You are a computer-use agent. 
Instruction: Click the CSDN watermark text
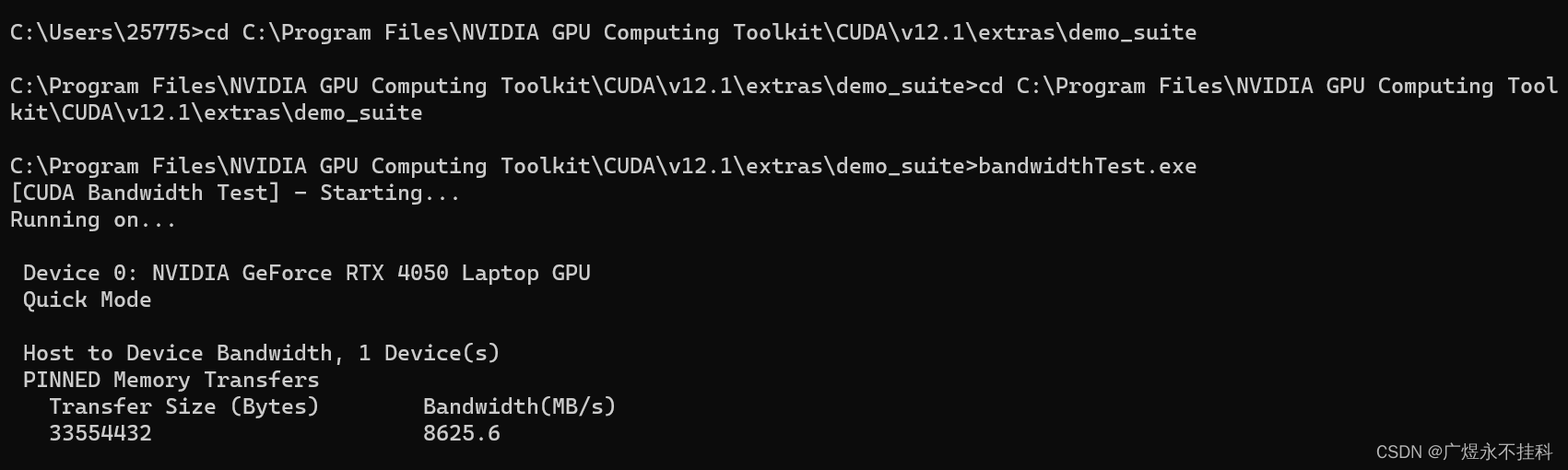tap(1464, 452)
